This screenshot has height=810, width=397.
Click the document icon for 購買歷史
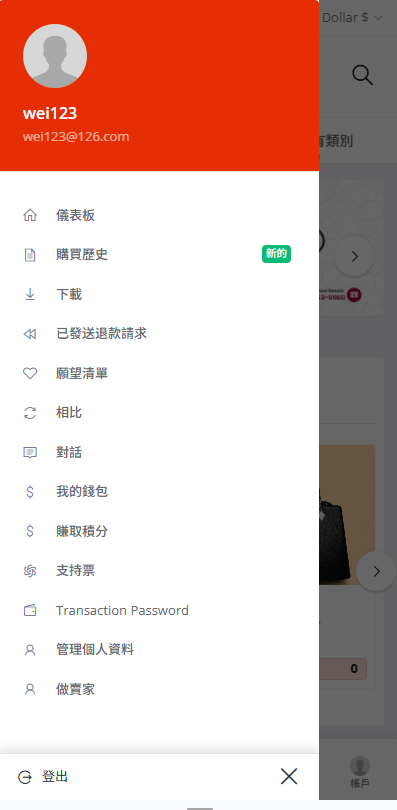pos(30,255)
